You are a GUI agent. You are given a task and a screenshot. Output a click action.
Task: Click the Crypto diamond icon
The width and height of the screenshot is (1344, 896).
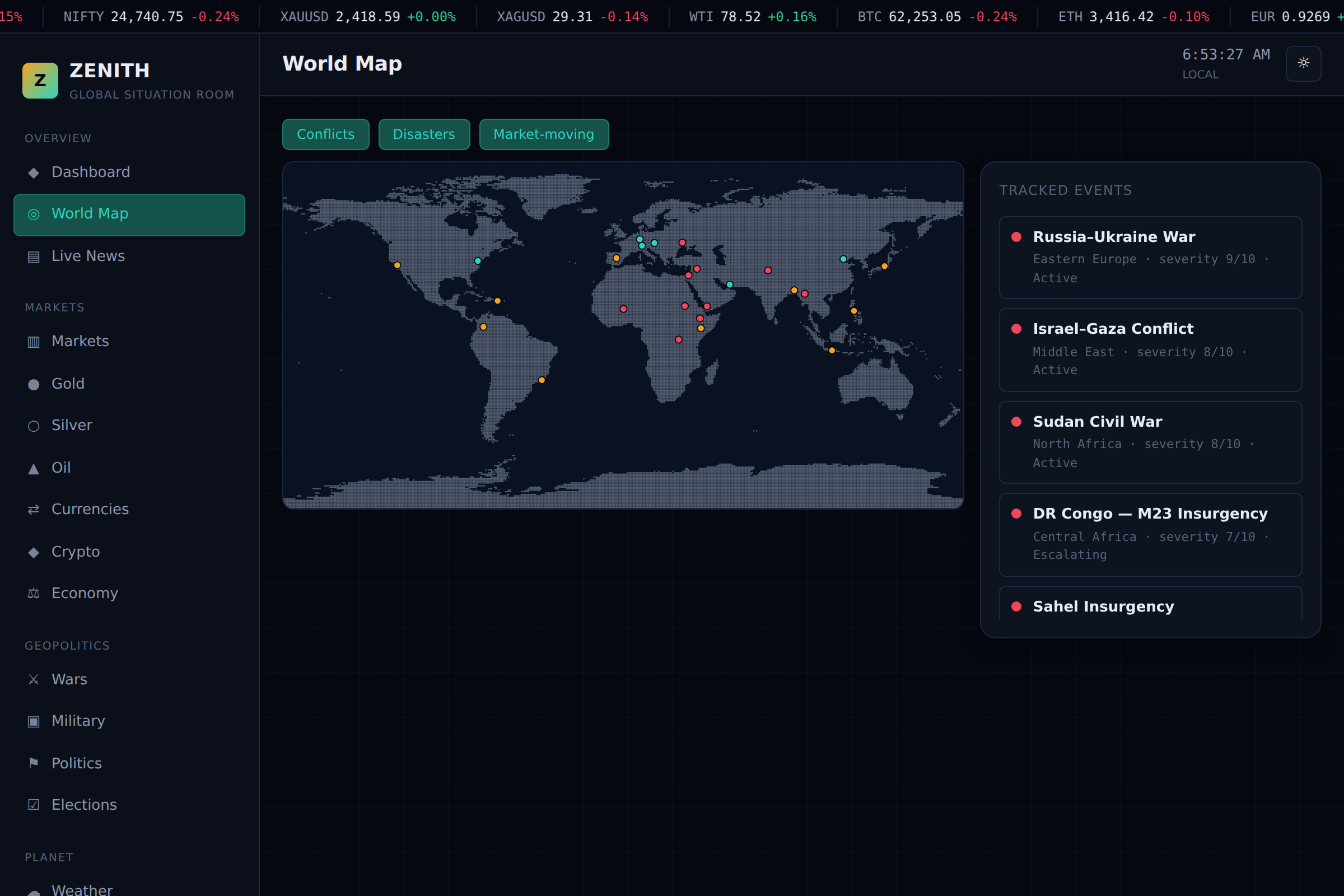pyautogui.click(x=34, y=552)
